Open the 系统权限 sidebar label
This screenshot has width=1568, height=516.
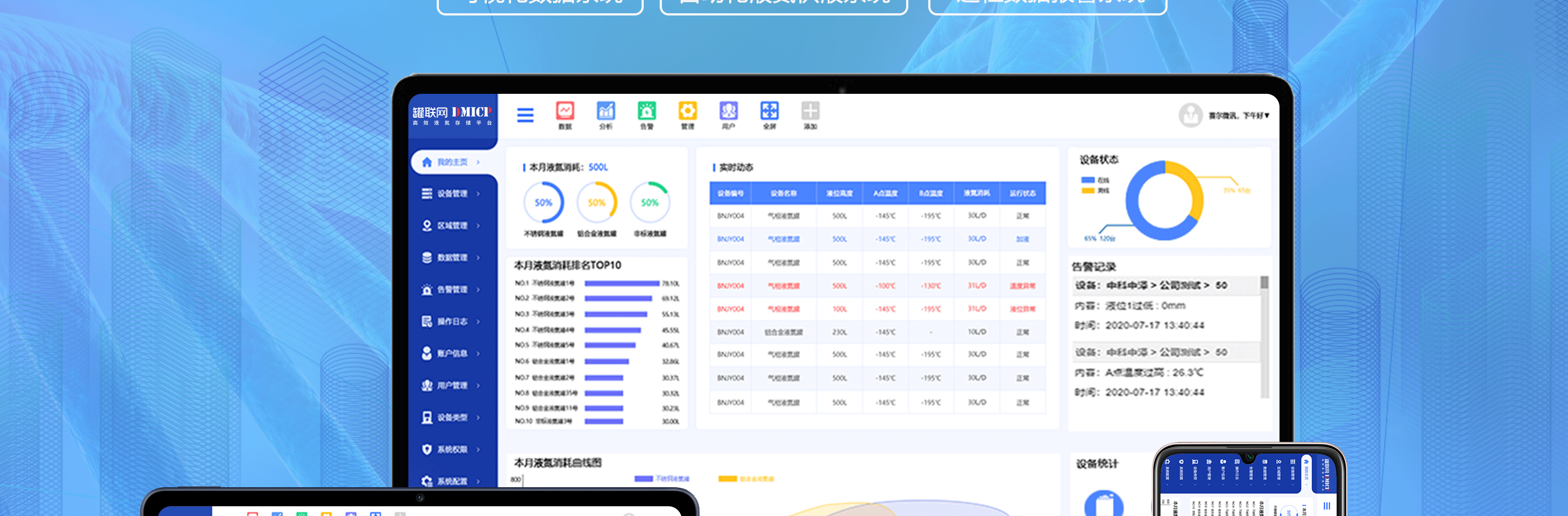click(x=452, y=450)
